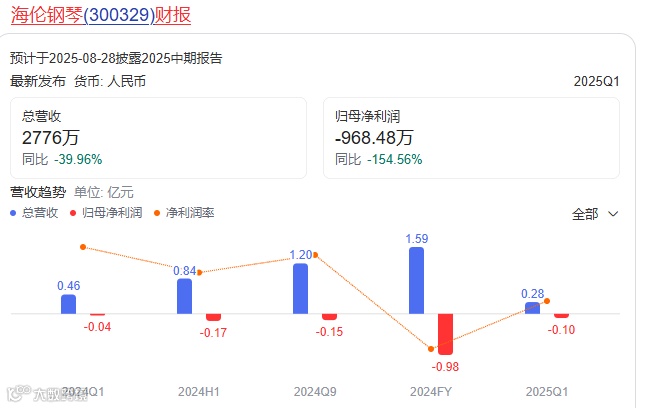664x408 pixels.
Task: Click the 2024Q9 blue revenue bar
Action: [300, 289]
